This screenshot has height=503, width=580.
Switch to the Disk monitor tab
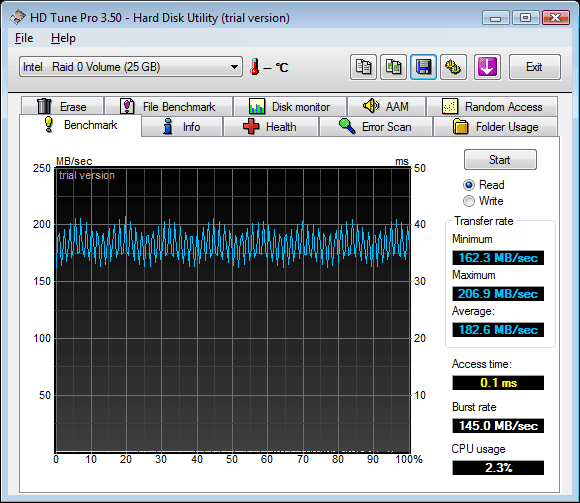290,107
